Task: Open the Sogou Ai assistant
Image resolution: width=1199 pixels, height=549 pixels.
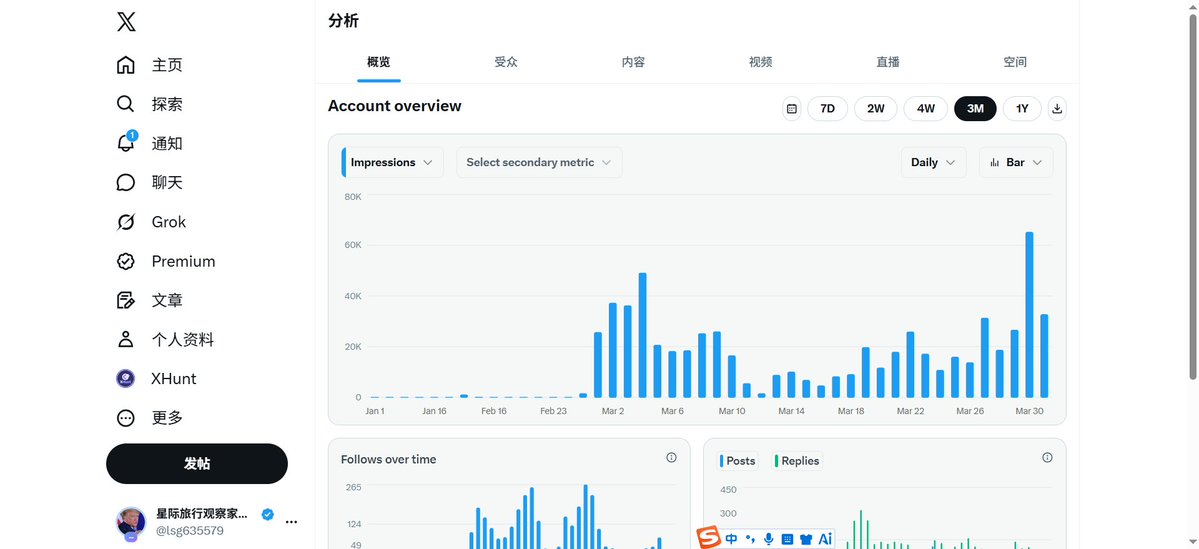Action: pyautogui.click(x=825, y=539)
